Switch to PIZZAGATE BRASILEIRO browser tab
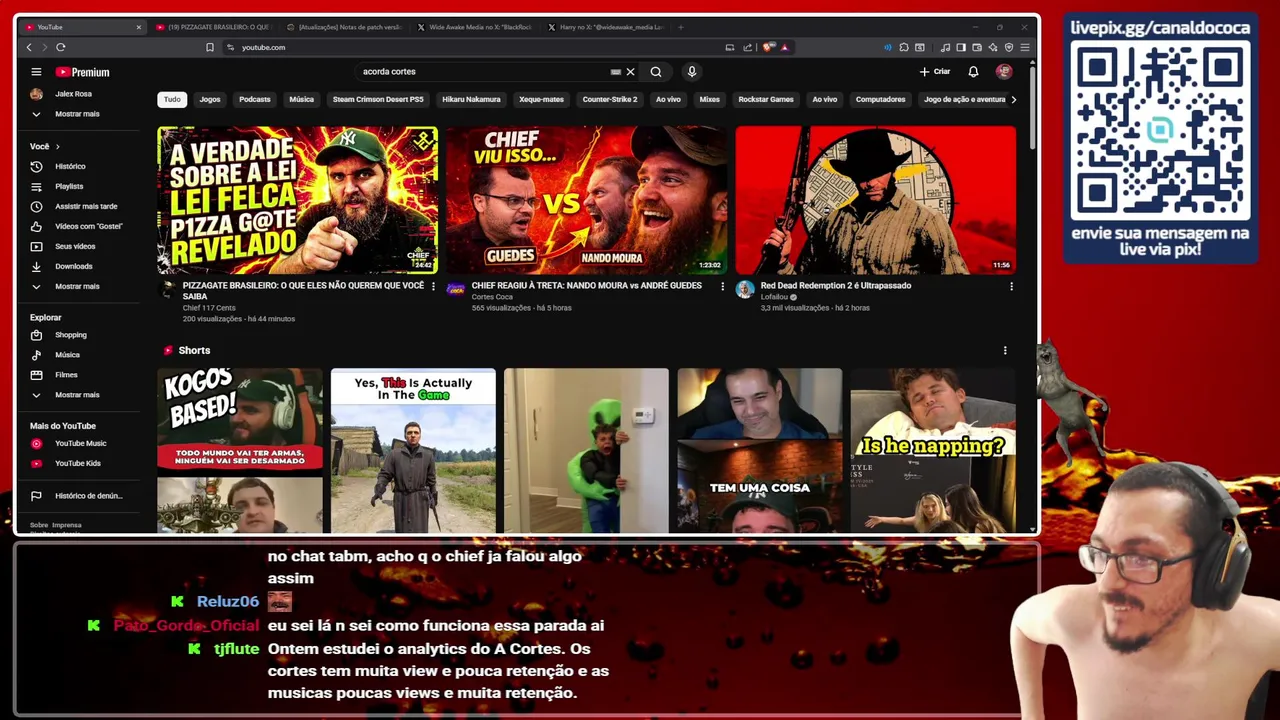The image size is (1280, 720). coord(213,27)
